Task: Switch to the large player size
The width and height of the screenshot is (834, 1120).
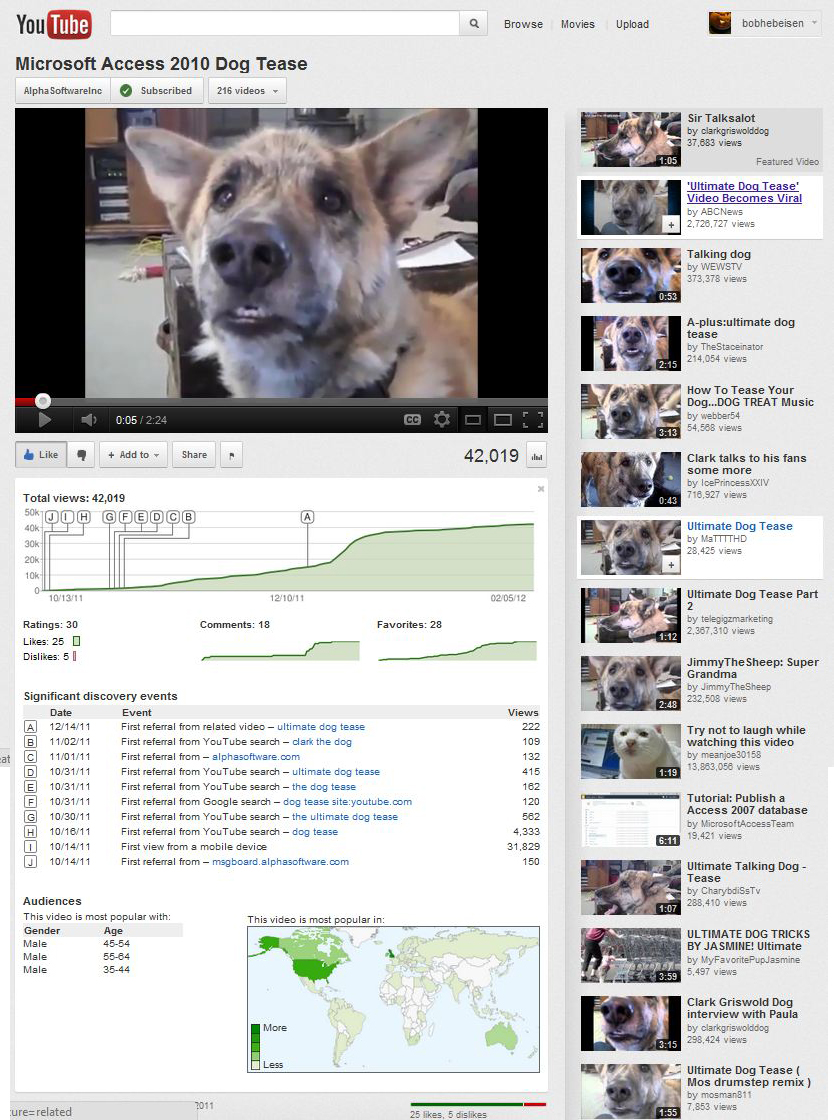Action: (503, 420)
